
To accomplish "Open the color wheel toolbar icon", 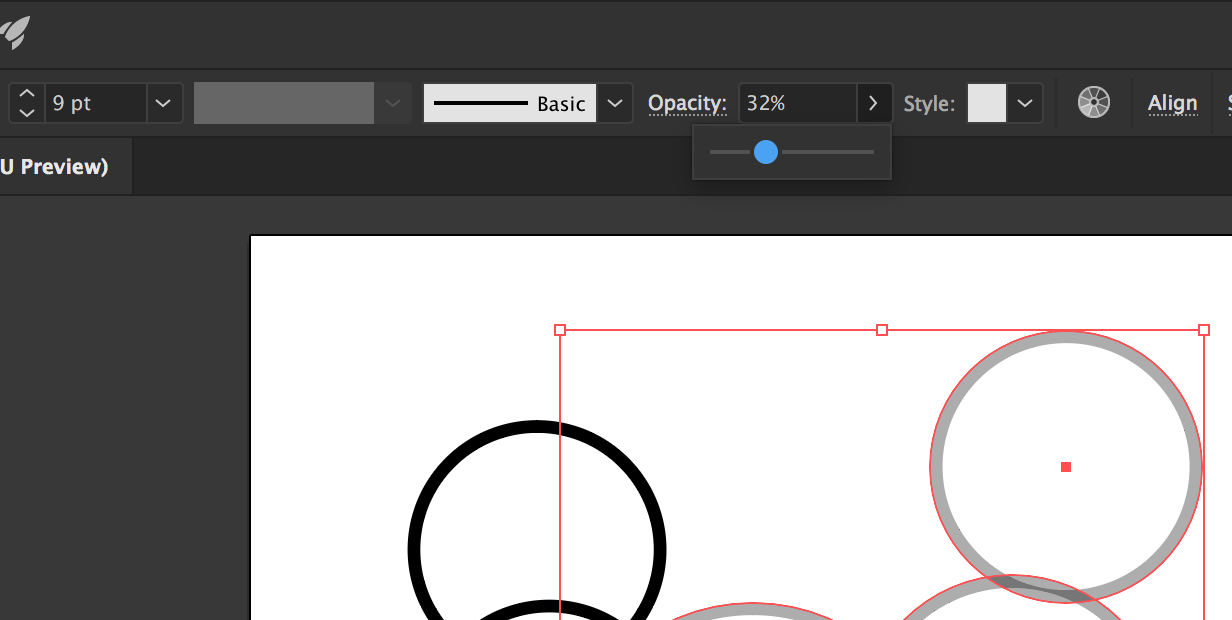I will [x=1094, y=102].
